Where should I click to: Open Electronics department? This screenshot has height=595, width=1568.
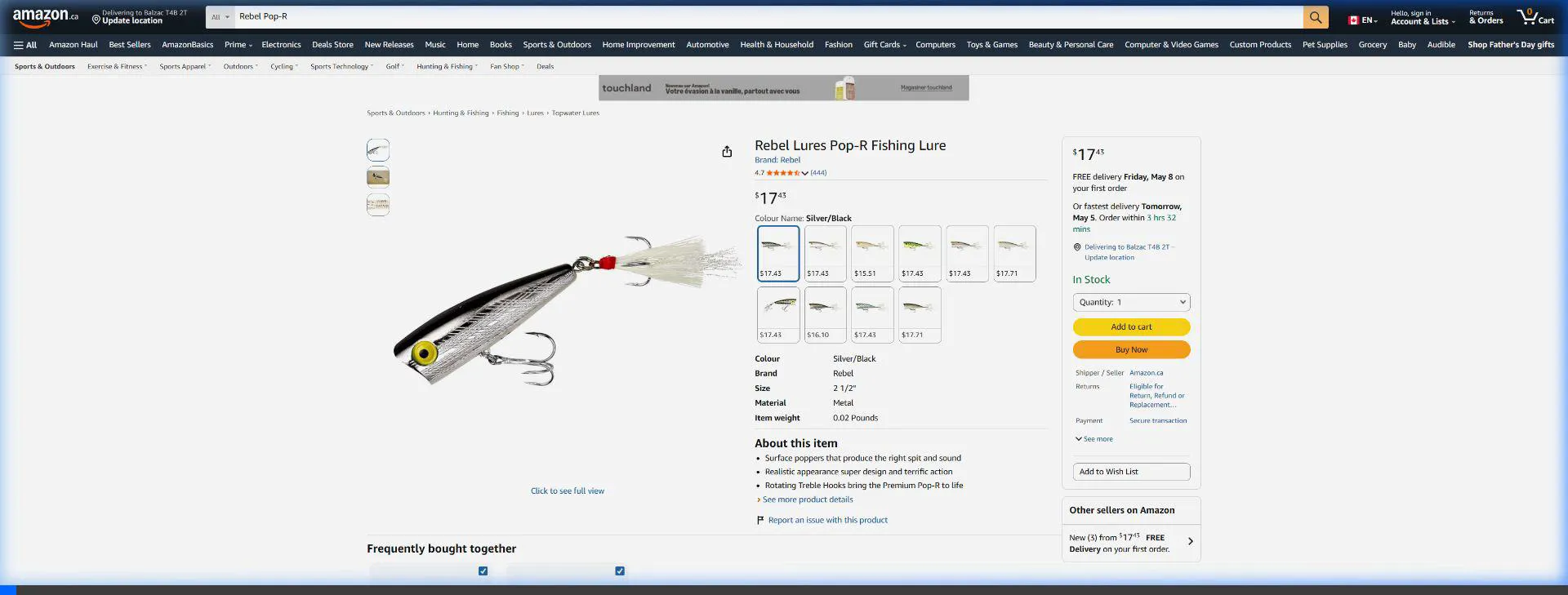(x=281, y=45)
